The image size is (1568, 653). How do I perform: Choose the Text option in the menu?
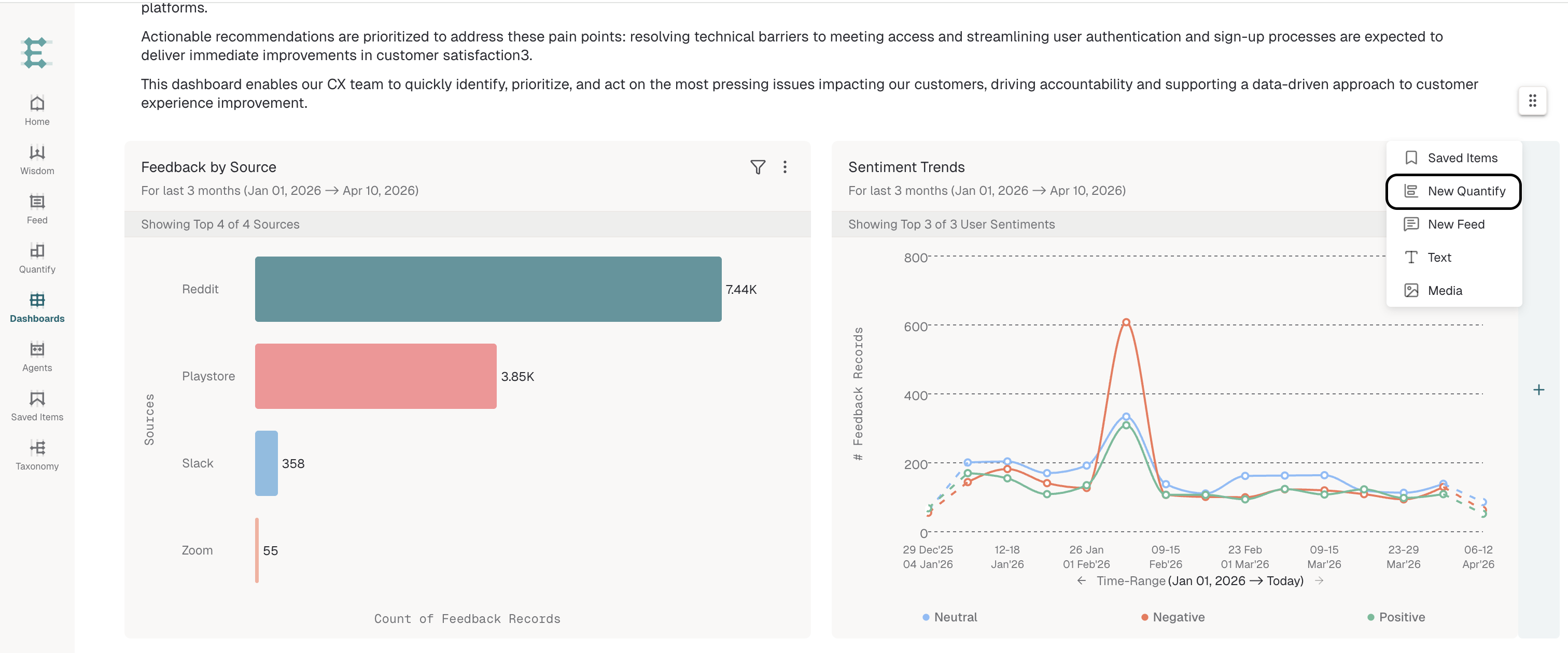pos(1453,258)
